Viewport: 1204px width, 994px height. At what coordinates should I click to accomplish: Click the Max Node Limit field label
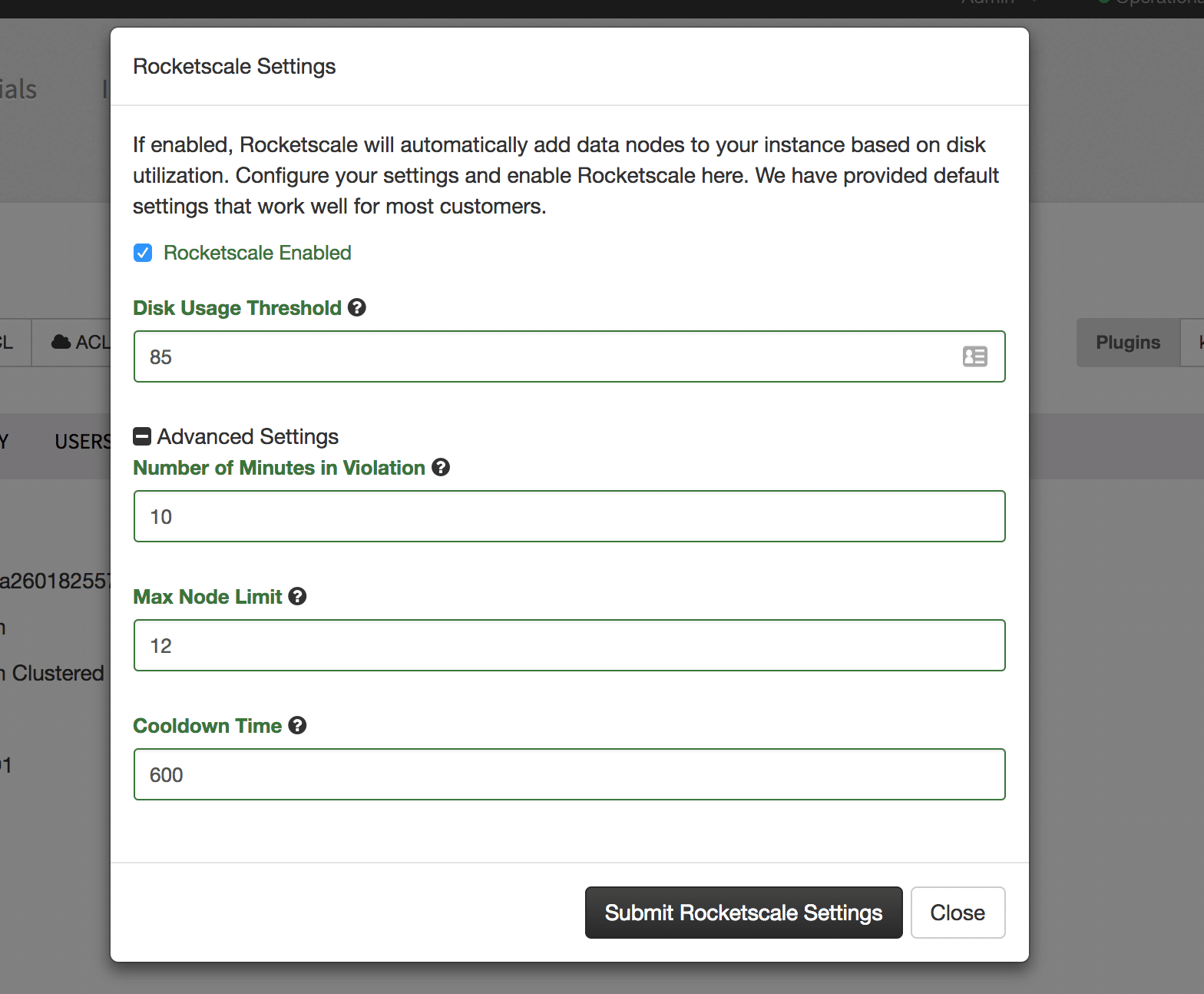click(x=207, y=597)
